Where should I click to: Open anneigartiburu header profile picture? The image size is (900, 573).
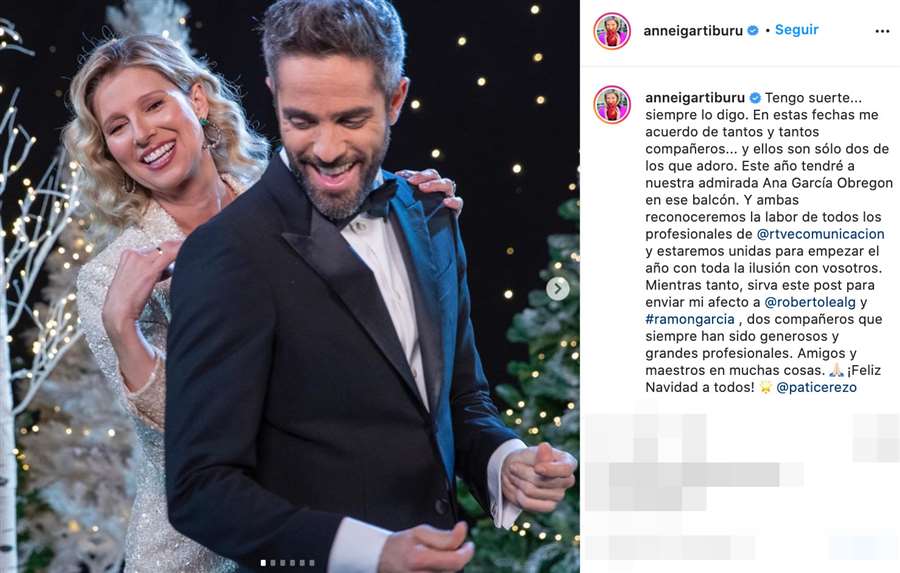(x=612, y=31)
